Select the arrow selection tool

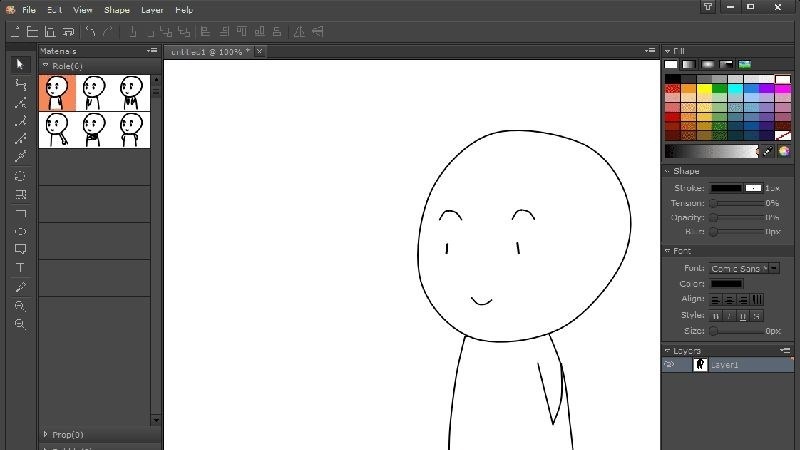pyautogui.click(x=20, y=64)
